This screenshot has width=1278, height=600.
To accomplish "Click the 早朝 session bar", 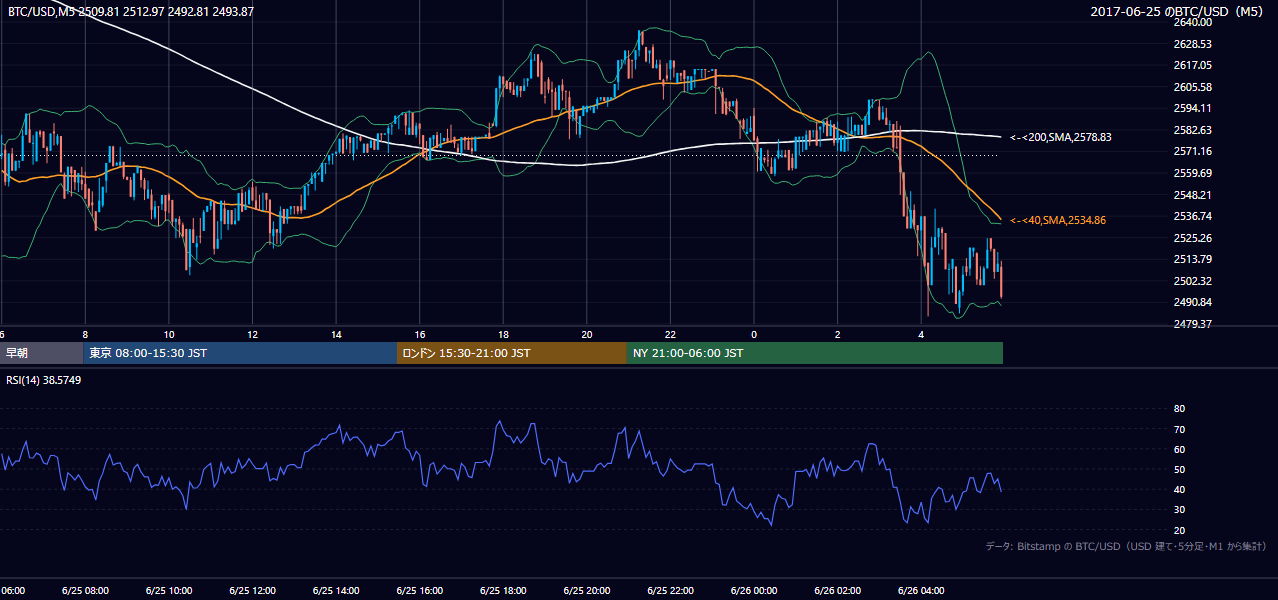I will click(x=41, y=353).
